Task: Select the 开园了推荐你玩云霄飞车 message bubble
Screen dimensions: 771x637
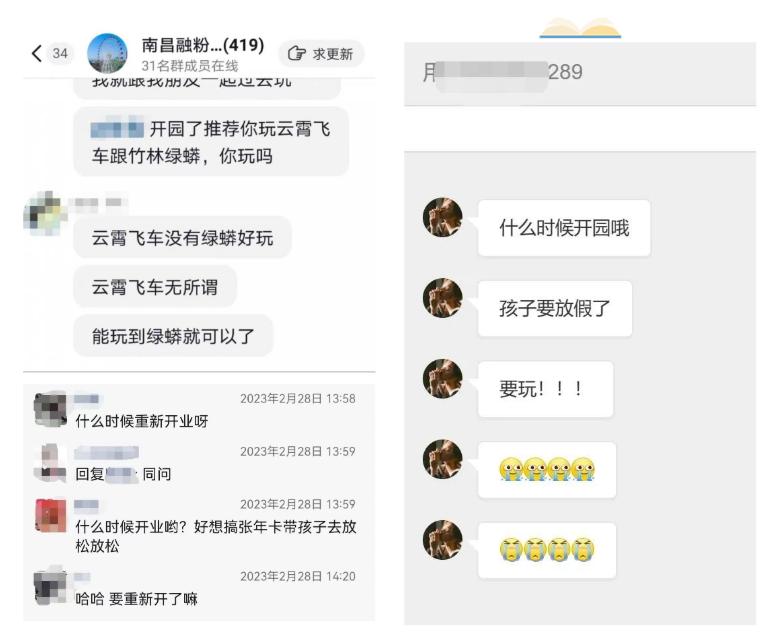Action: (x=211, y=142)
